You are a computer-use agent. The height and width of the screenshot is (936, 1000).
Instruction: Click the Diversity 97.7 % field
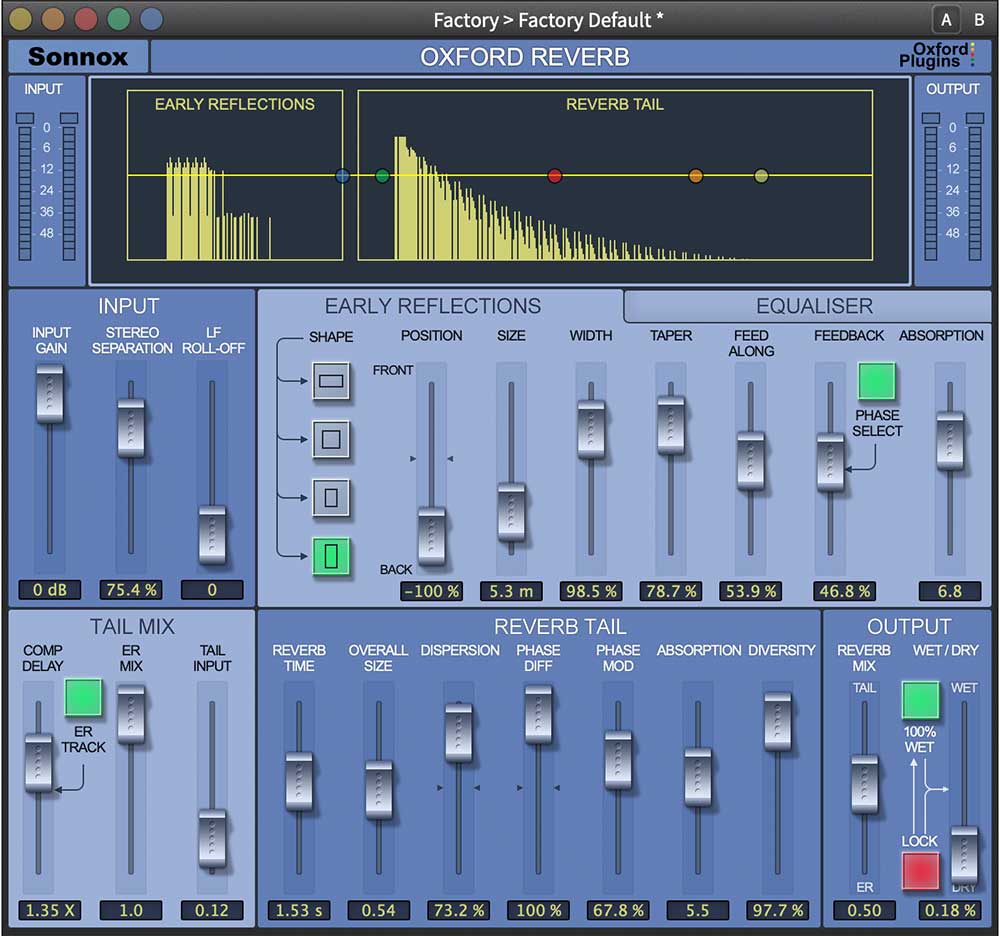(777, 910)
